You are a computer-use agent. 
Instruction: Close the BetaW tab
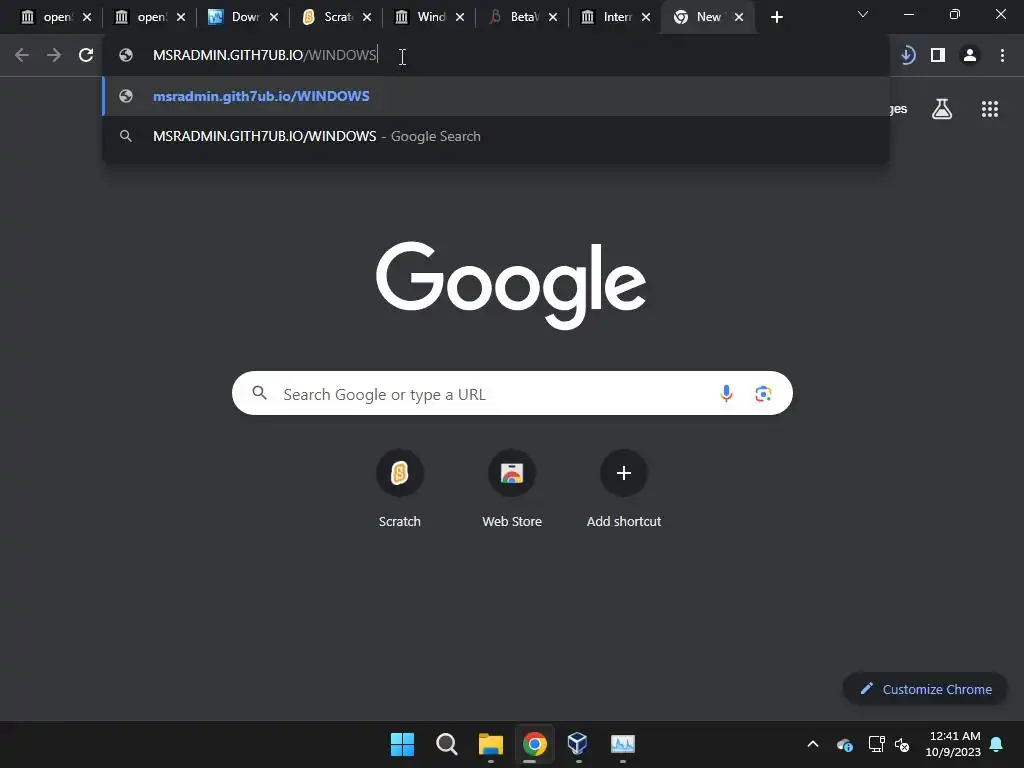552,18
